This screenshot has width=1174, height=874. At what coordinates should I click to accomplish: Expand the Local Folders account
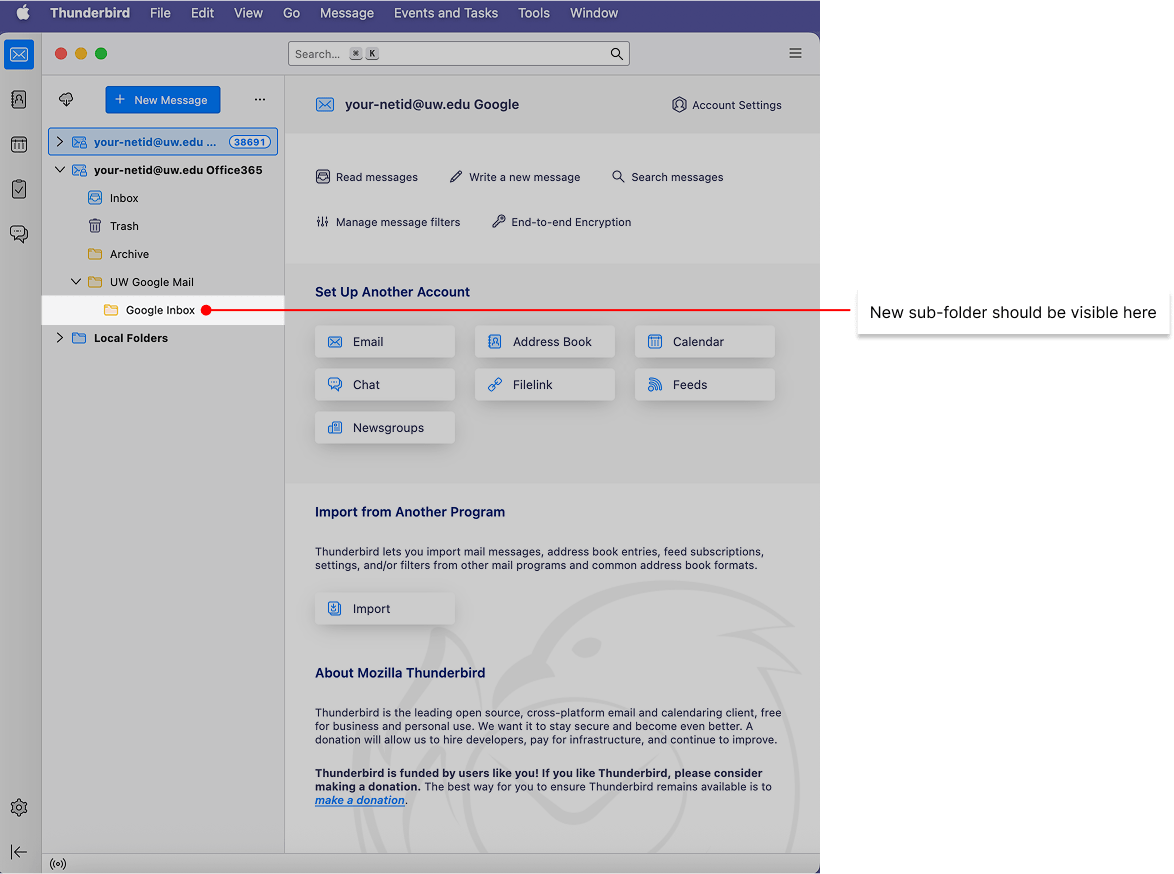60,338
